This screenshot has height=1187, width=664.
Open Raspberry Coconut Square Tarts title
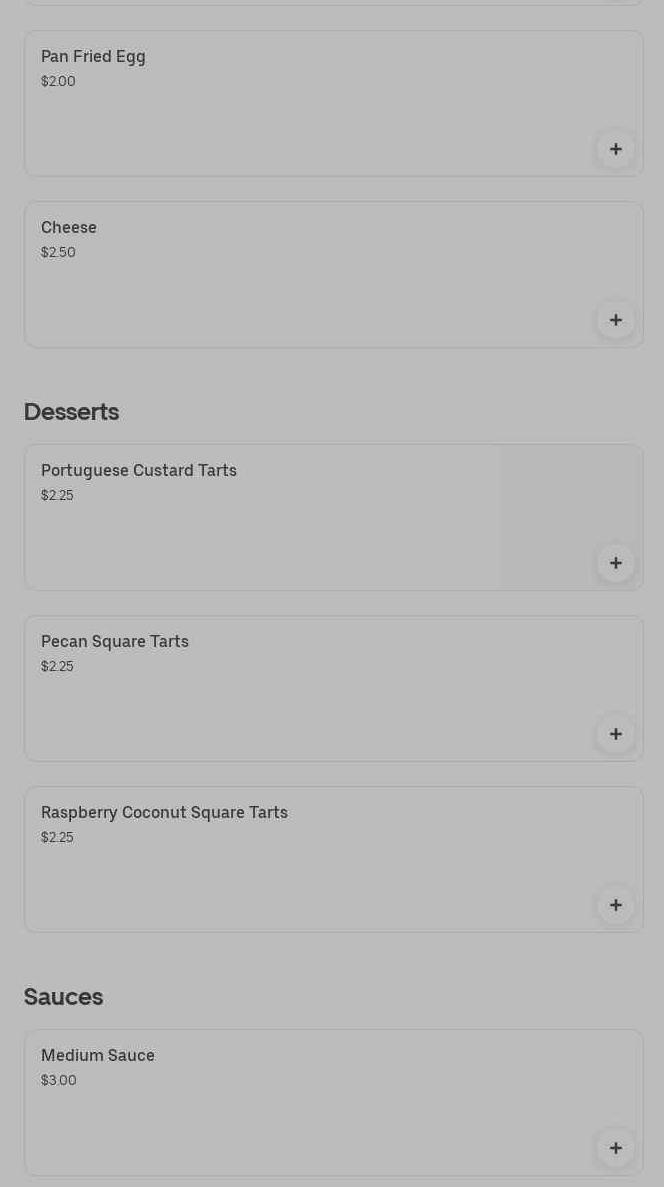(164, 813)
